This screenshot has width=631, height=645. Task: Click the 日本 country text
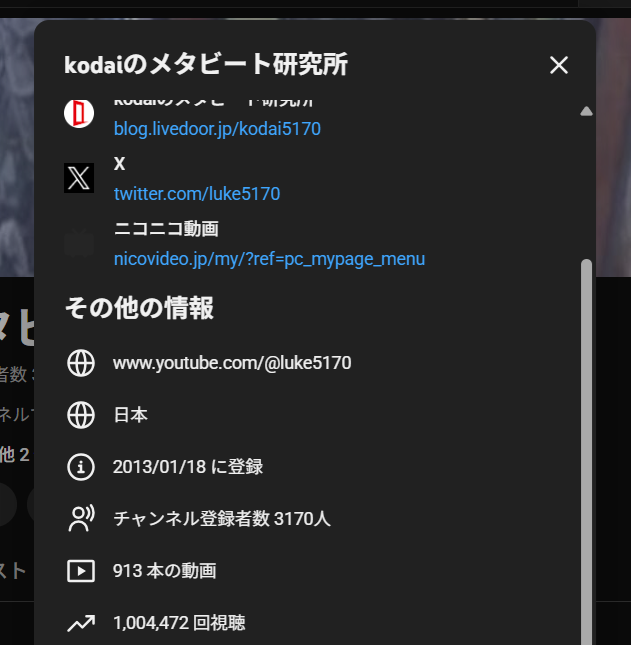tap(130, 415)
